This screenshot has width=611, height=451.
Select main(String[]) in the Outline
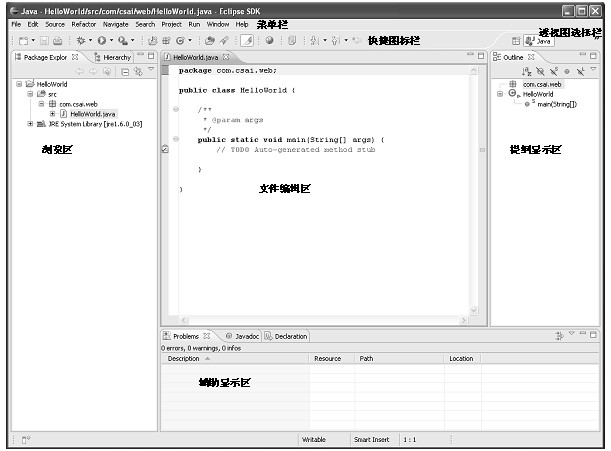(557, 104)
